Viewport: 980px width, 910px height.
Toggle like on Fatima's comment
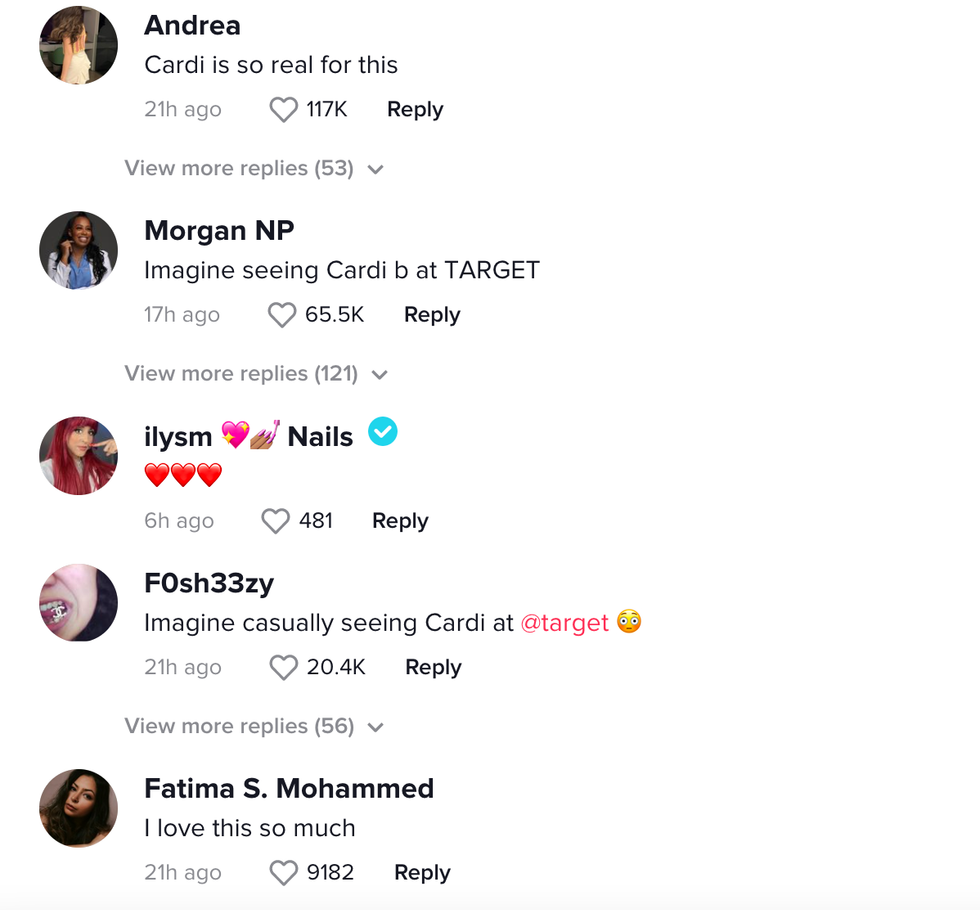pos(282,872)
